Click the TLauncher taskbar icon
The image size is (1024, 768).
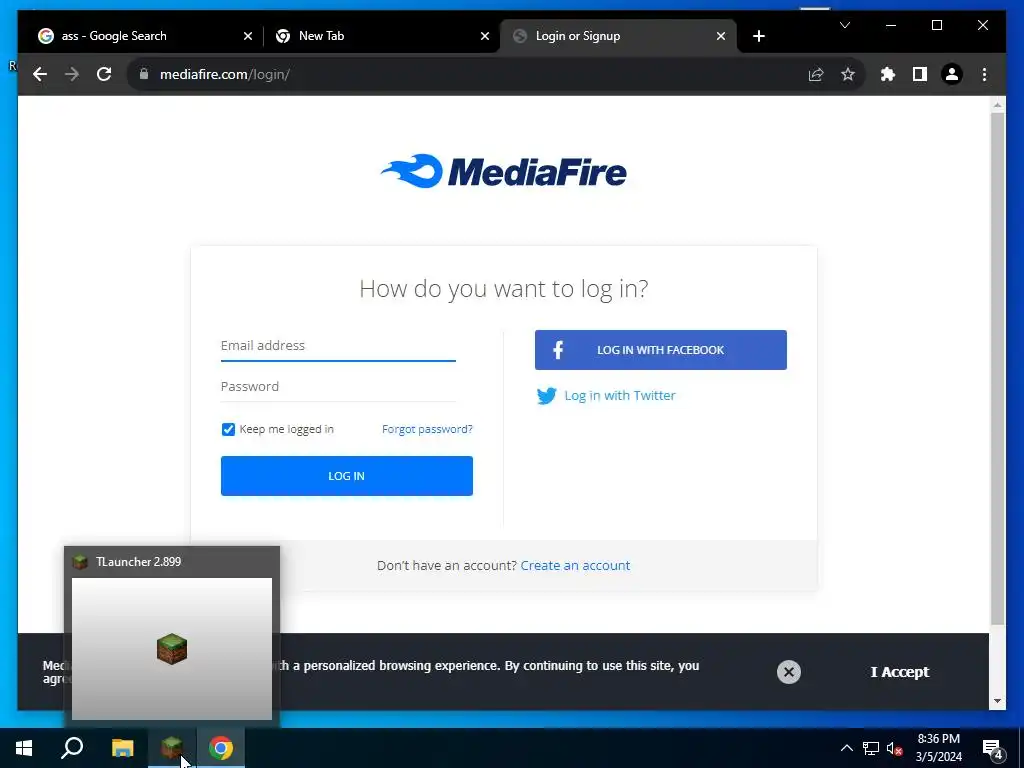(x=172, y=748)
